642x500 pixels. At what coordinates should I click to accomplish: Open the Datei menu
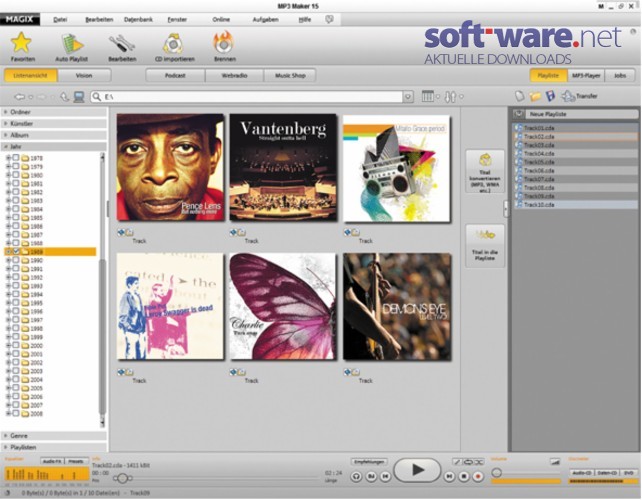click(60, 19)
